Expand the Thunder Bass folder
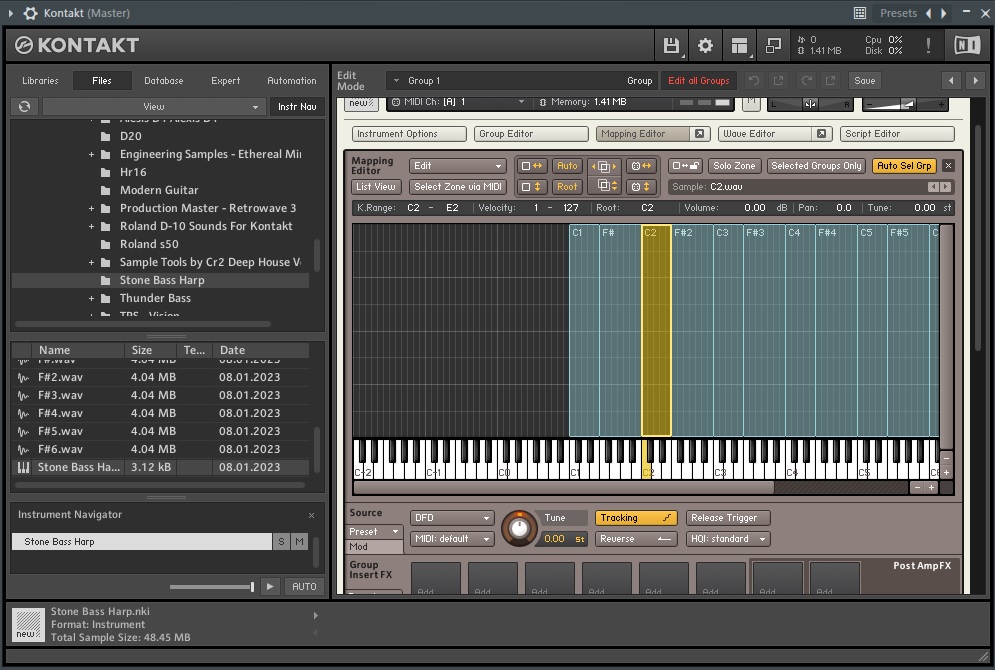Viewport: 995px width, 670px height. (91, 298)
